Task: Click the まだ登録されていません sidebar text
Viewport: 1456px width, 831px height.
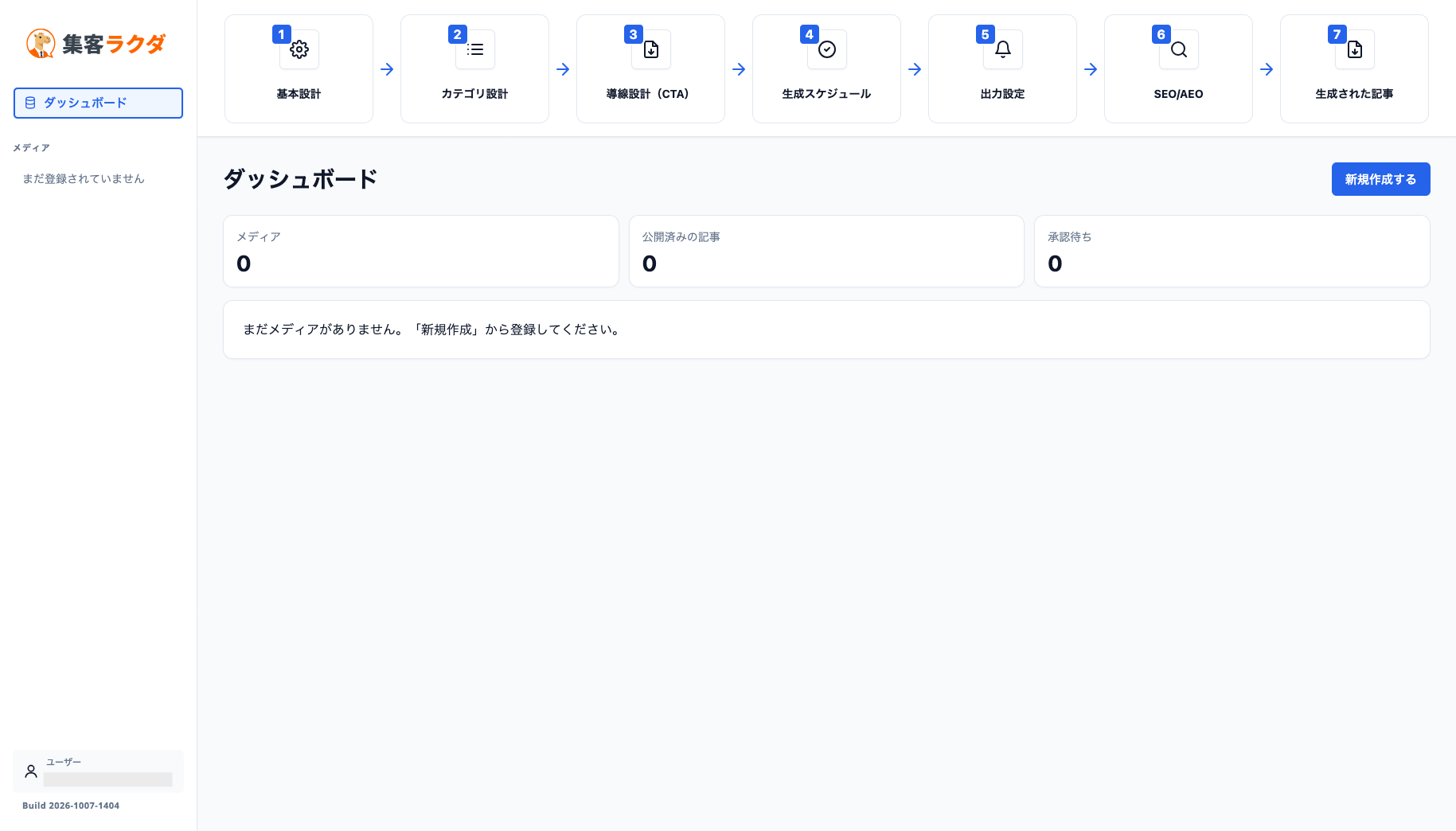Action: (84, 179)
